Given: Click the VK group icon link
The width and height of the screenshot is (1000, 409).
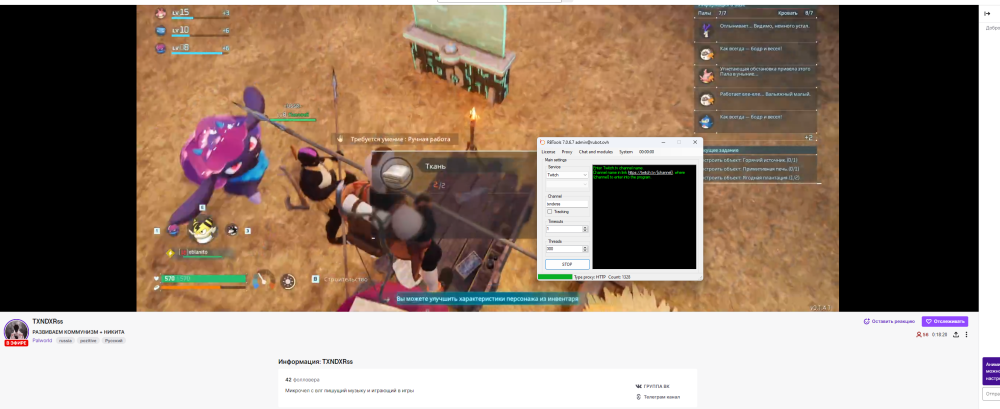Looking at the screenshot, I should click(639, 385).
